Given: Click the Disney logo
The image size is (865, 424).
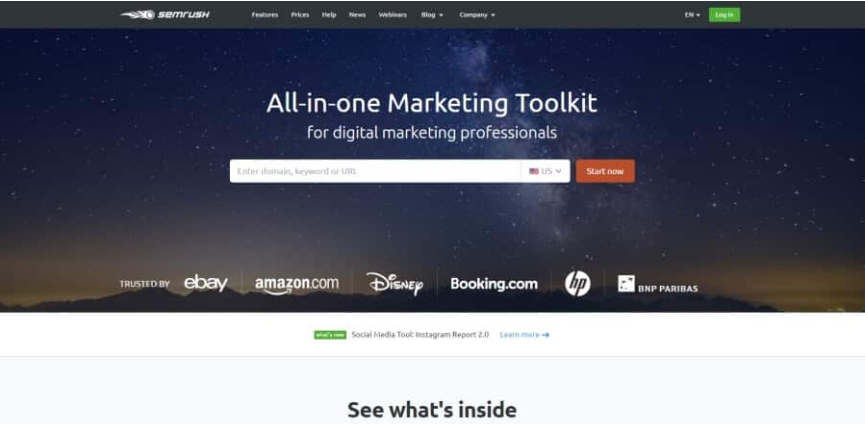Looking at the screenshot, I should (394, 283).
